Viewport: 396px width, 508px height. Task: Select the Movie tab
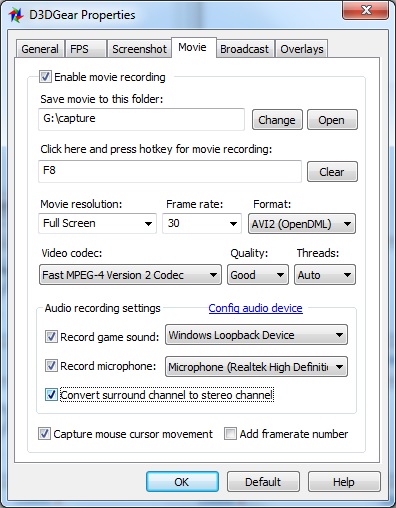194,47
